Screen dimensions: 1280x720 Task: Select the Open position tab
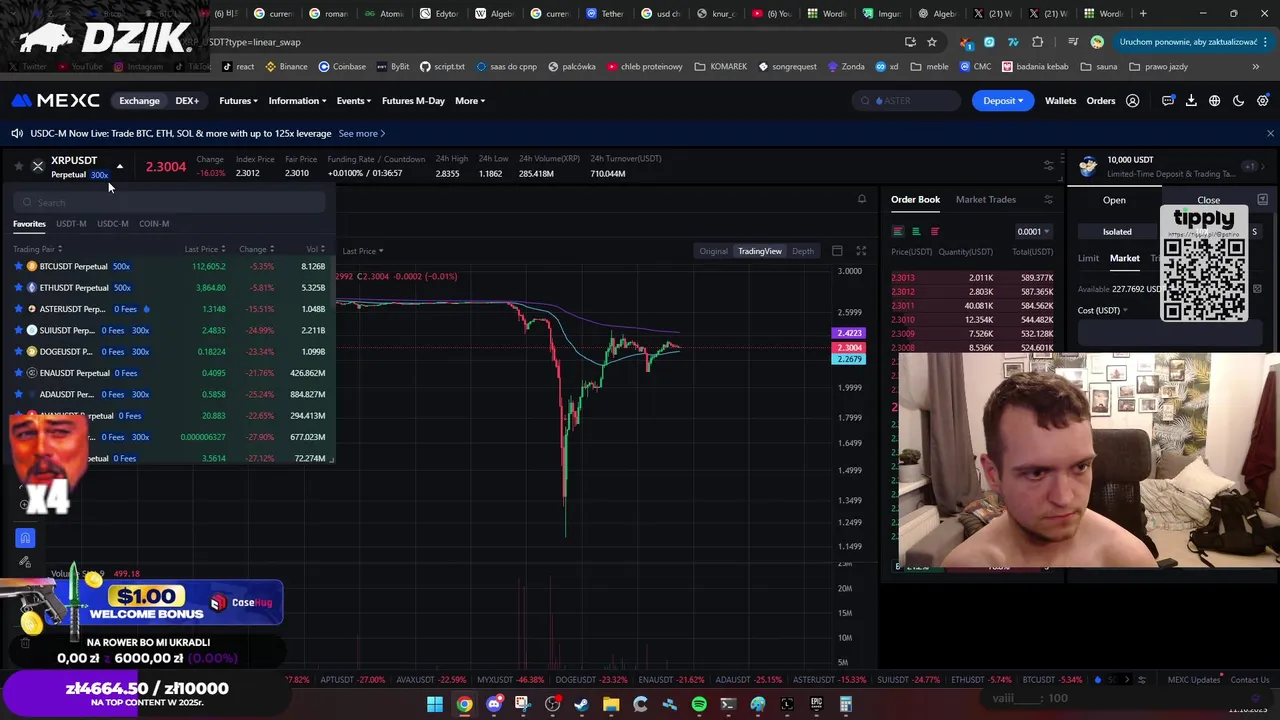(x=1114, y=200)
